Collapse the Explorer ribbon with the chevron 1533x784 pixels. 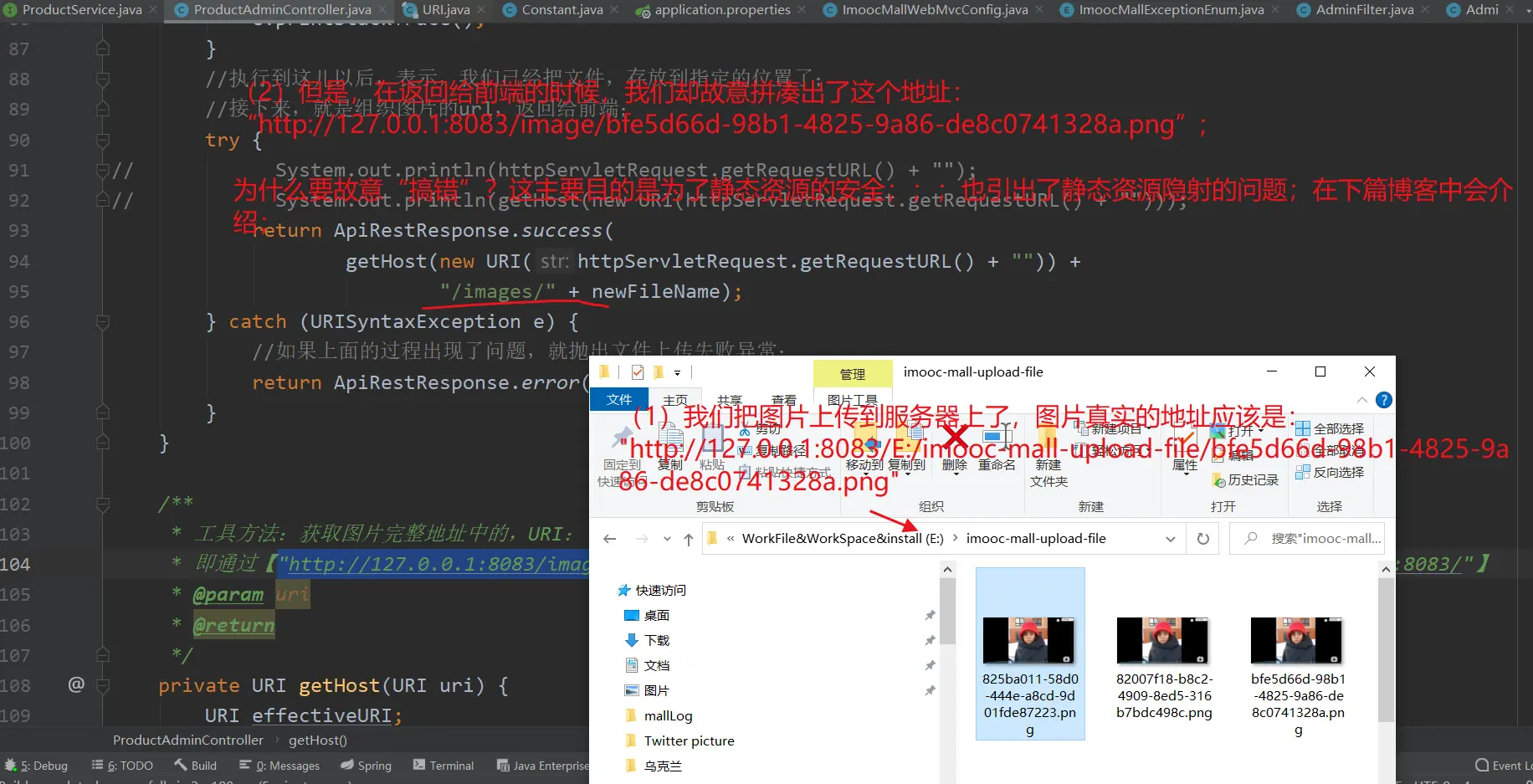[x=1361, y=400]
